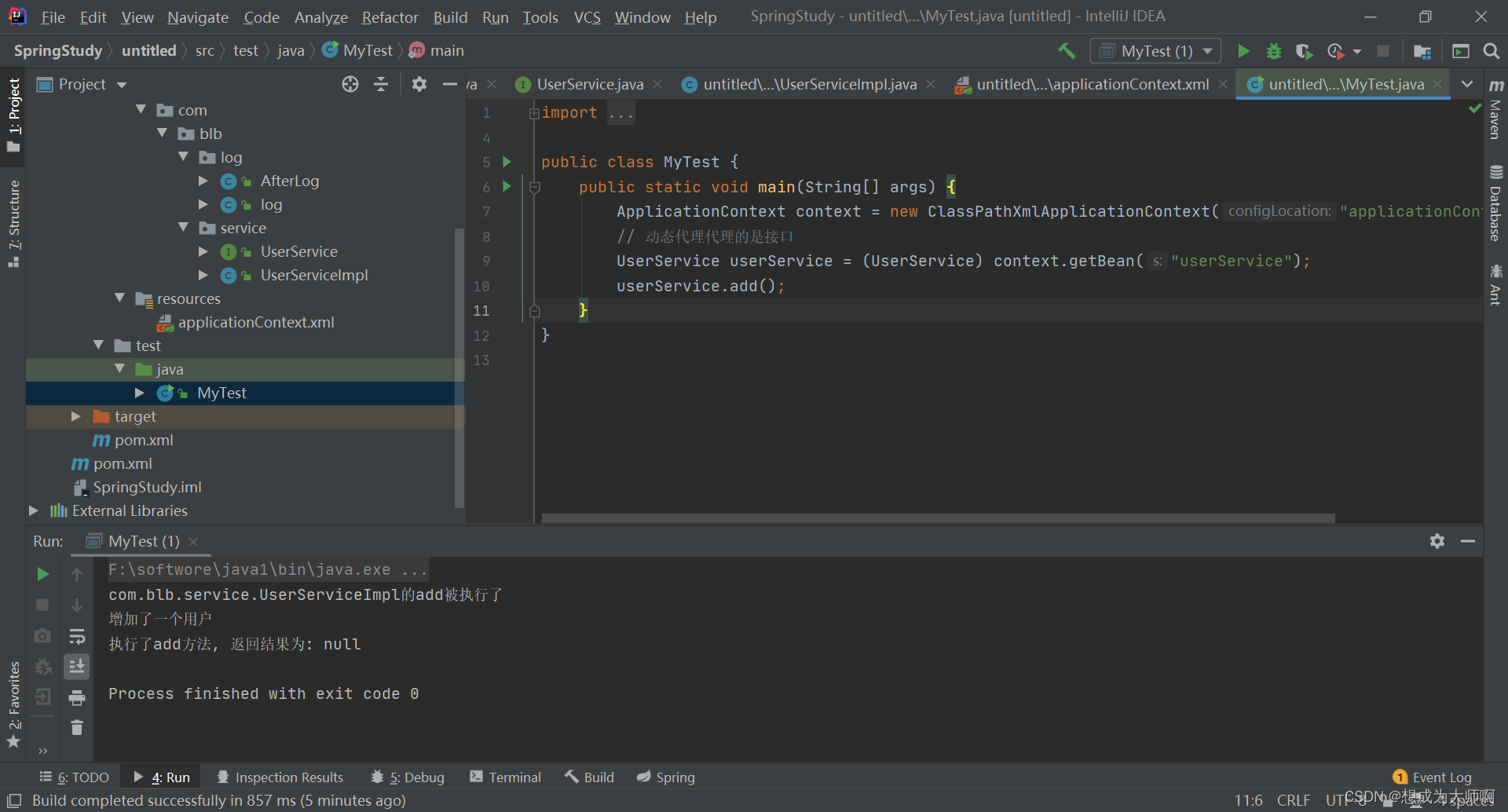Open the 5: Debug tool window
This screenshot has width=1508, height=812.
point(408,777)
